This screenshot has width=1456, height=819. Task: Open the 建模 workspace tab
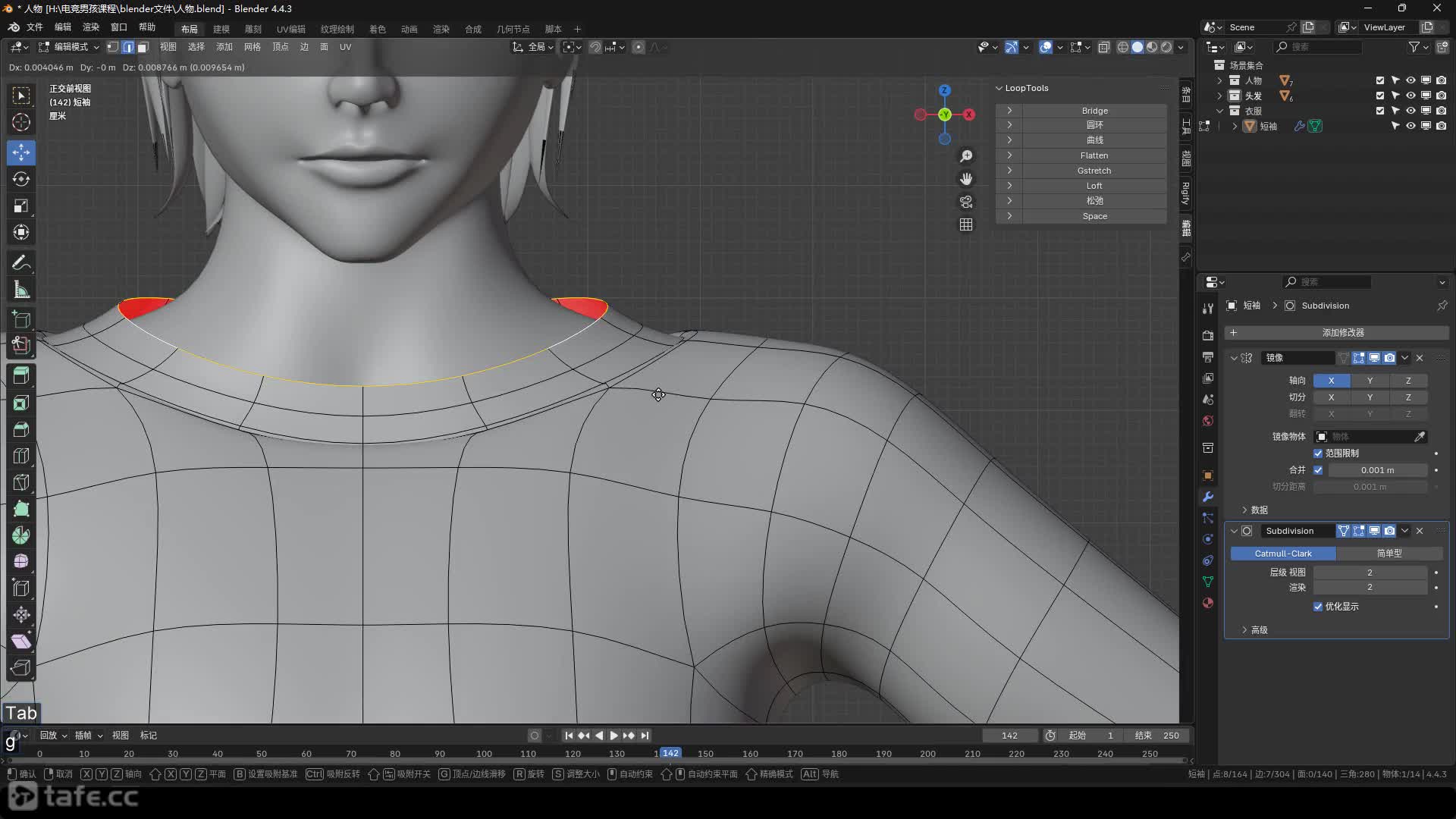point(221,29)
